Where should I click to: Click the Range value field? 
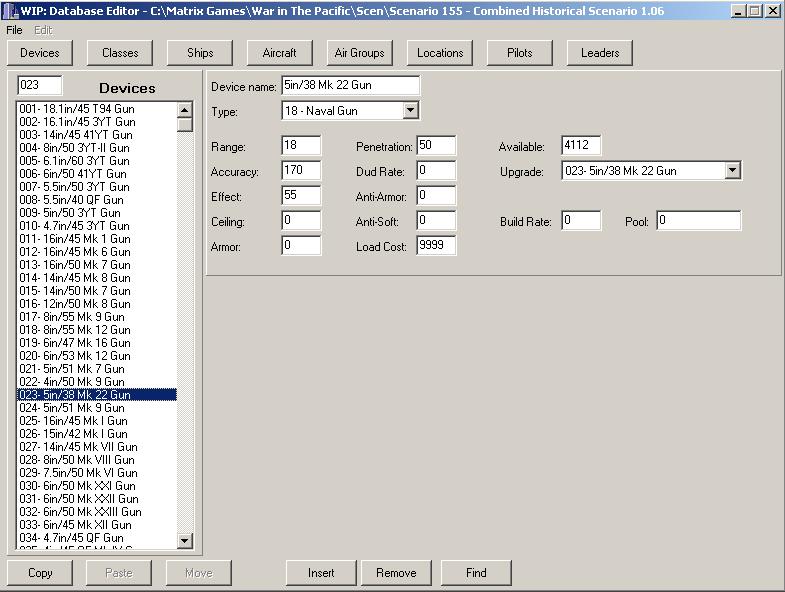pos(301,147)
